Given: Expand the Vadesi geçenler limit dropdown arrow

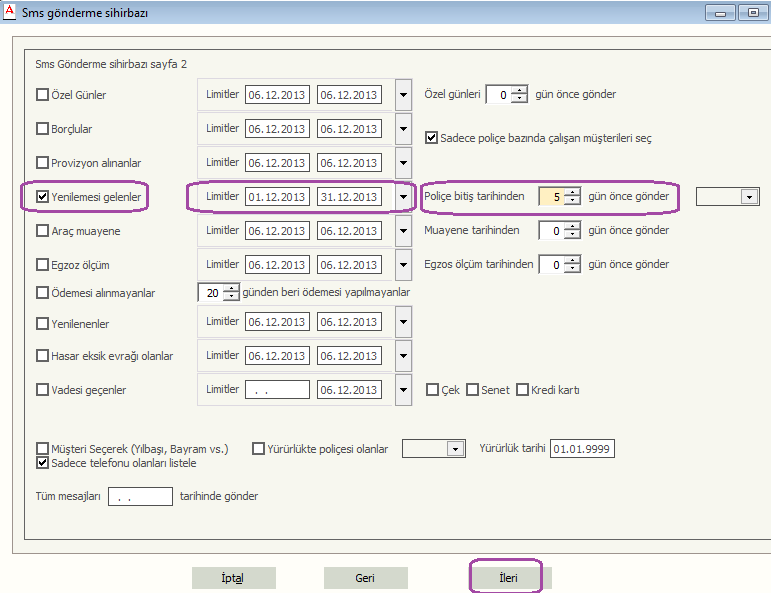Looking at the screenshot, I should (x=403, y=390).
